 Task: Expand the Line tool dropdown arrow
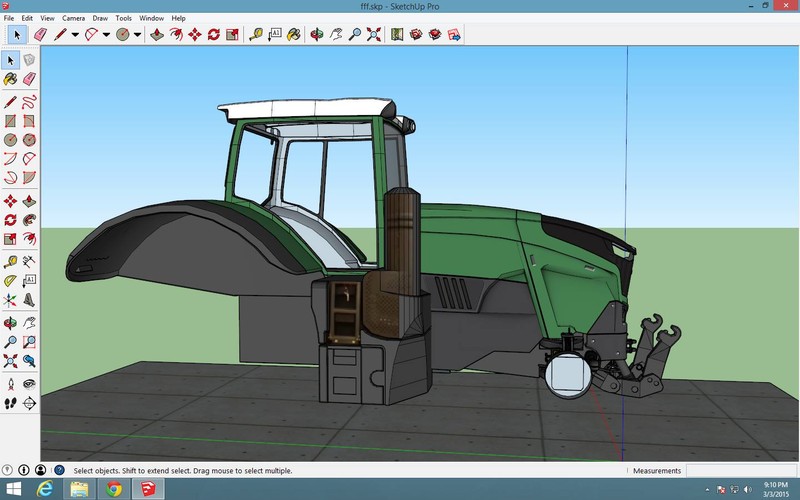(x=76, y=34)
